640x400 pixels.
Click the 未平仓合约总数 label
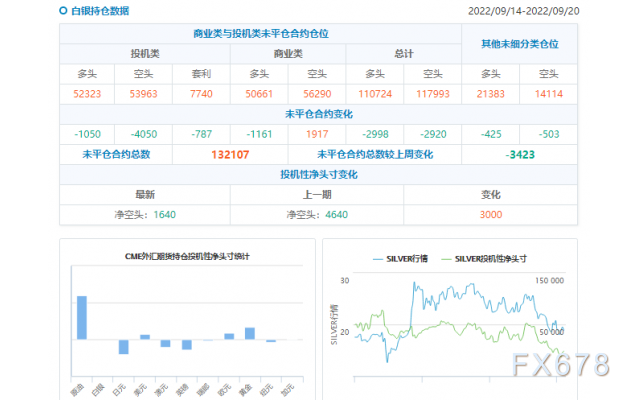[116, 154]
